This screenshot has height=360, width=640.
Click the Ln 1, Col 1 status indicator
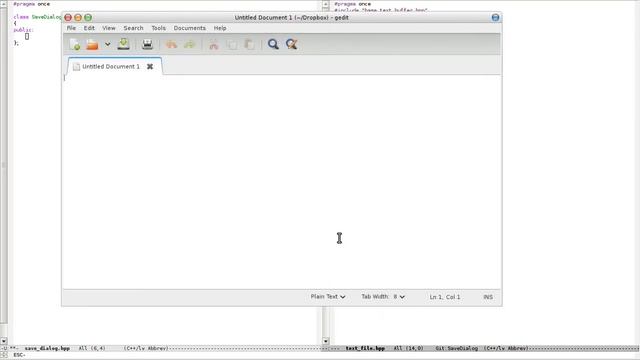click(444, 297)
